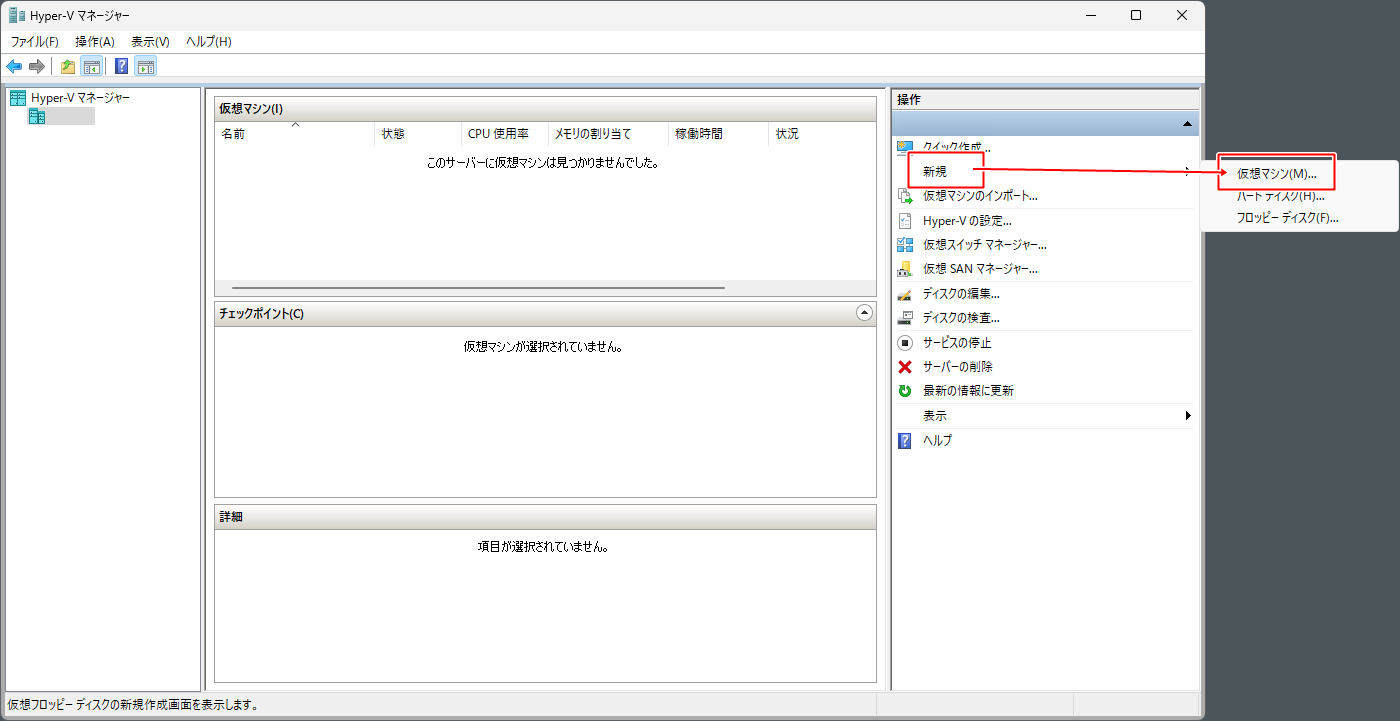Click the red X delete server icon
This screenshot has width=1400, height=721.
pyautogui.click(x=905, y=367)
